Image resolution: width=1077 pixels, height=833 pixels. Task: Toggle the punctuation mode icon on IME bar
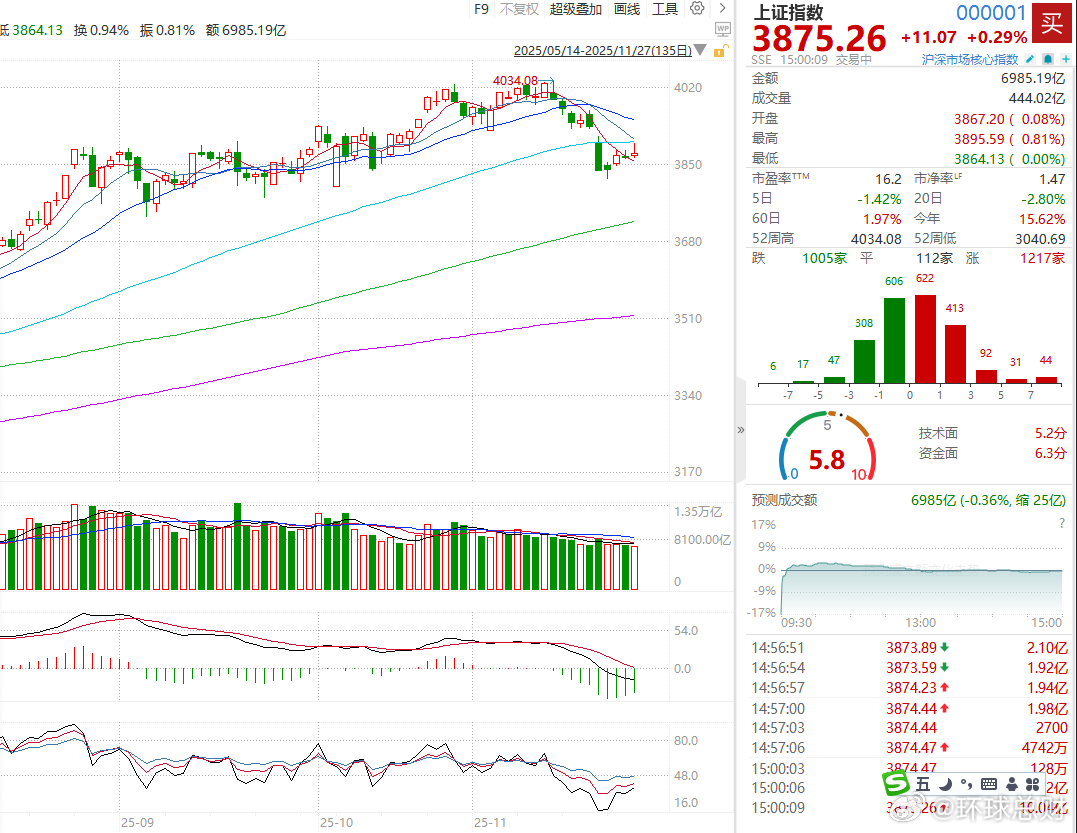click(x=966, y=784)
